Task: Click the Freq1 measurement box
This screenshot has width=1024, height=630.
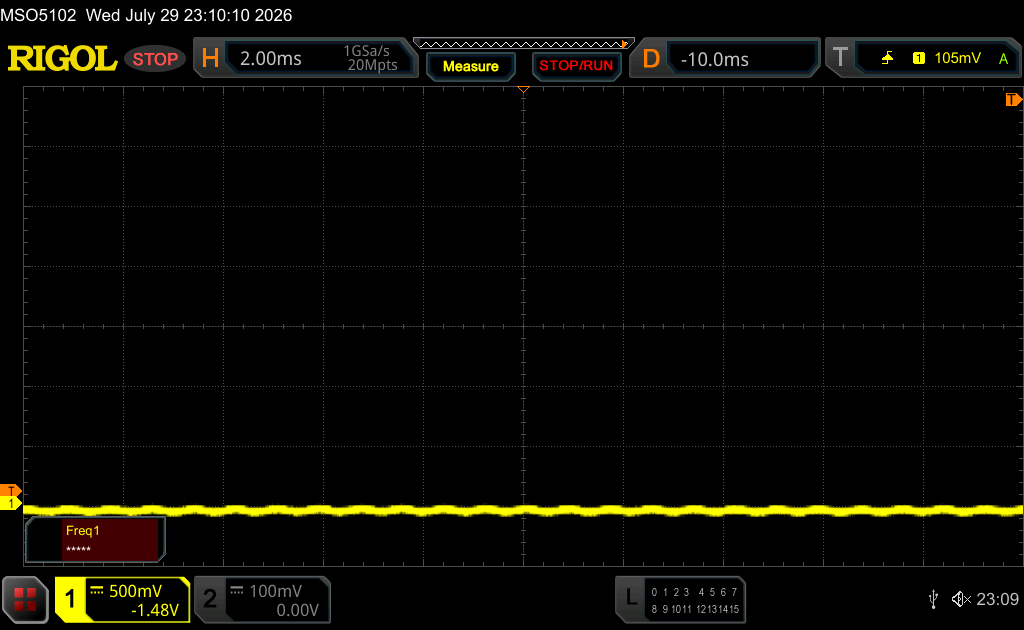Action: 95,539
